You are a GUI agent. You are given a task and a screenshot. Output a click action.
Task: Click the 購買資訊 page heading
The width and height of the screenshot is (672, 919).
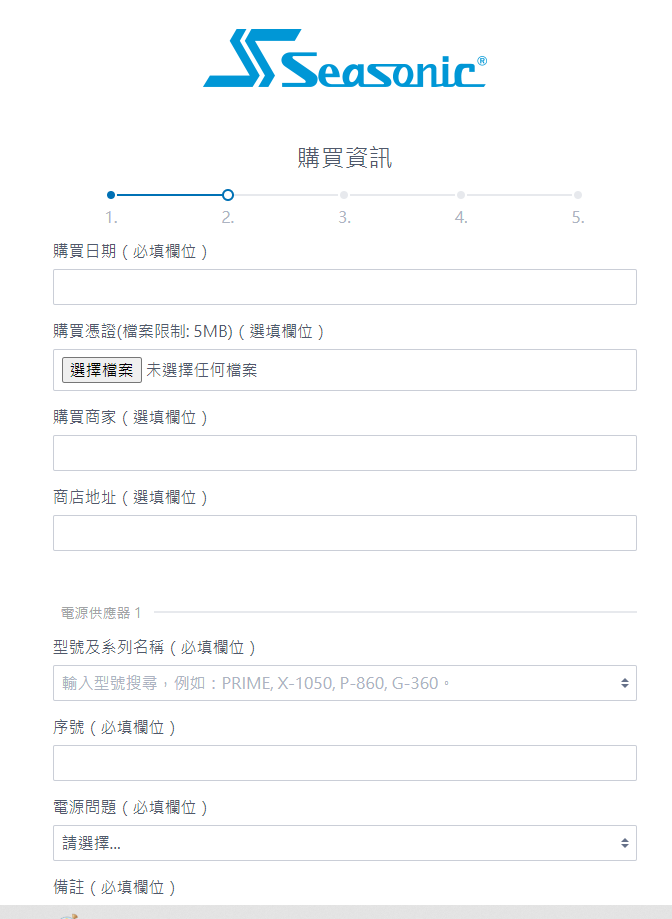pyautogui.click(x=344, y=158)
